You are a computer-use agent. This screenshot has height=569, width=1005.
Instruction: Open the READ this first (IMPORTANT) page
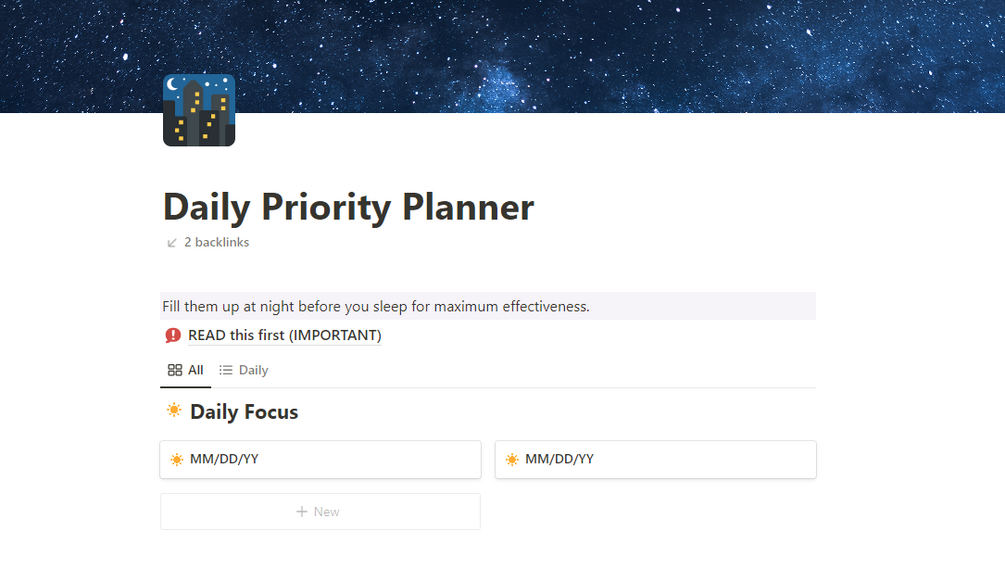(x=285, y=335)
